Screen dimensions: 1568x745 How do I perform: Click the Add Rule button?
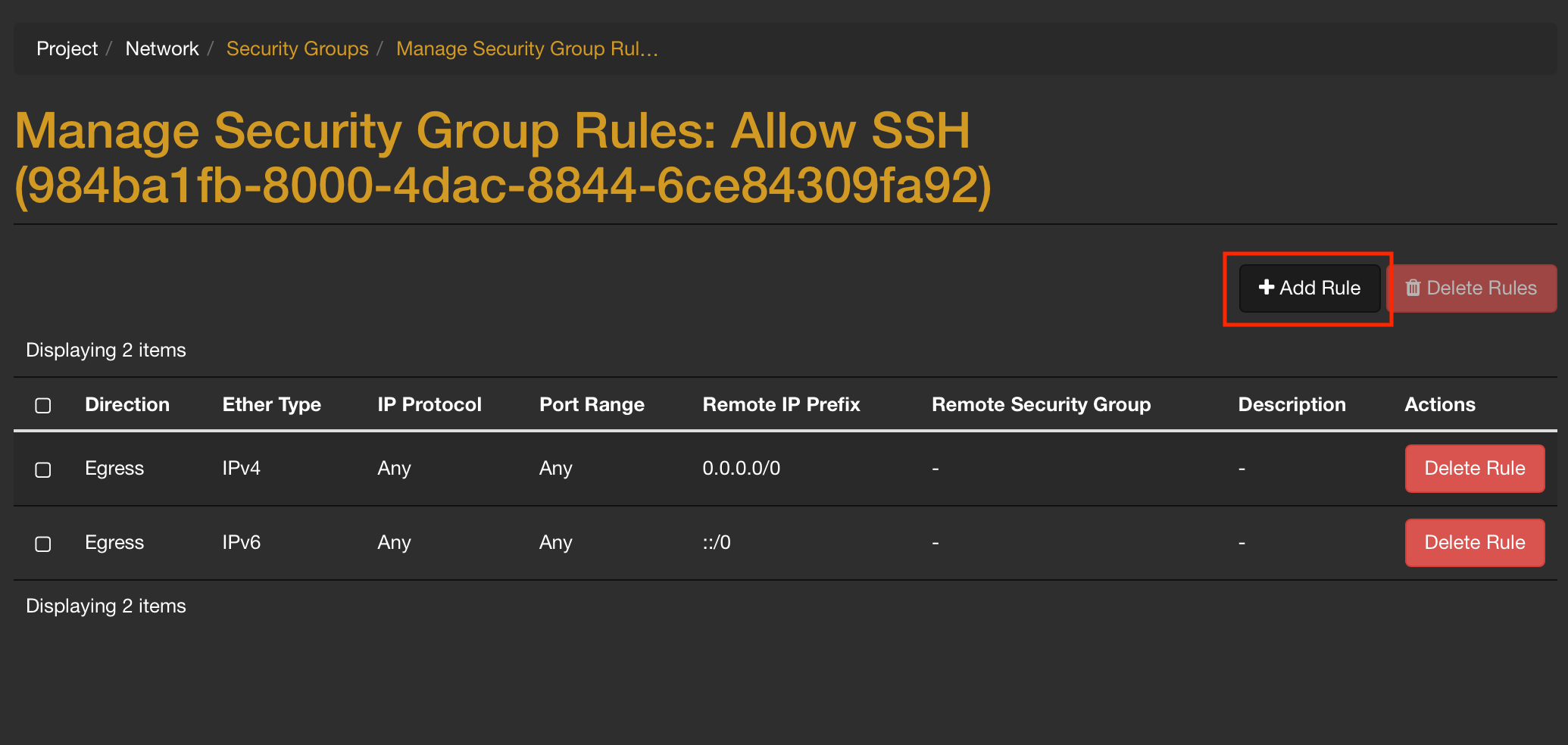point(1308,288)
